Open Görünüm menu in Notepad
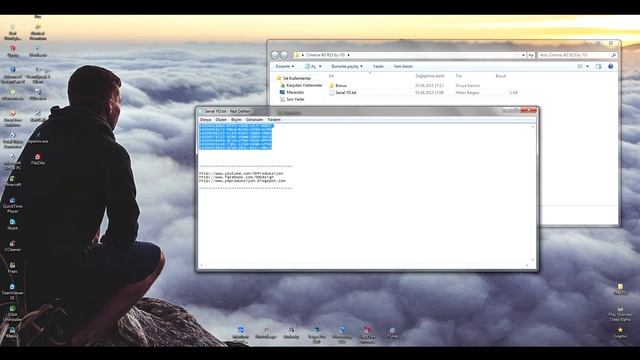Viewport: 640px width, 360px height. 254,120
